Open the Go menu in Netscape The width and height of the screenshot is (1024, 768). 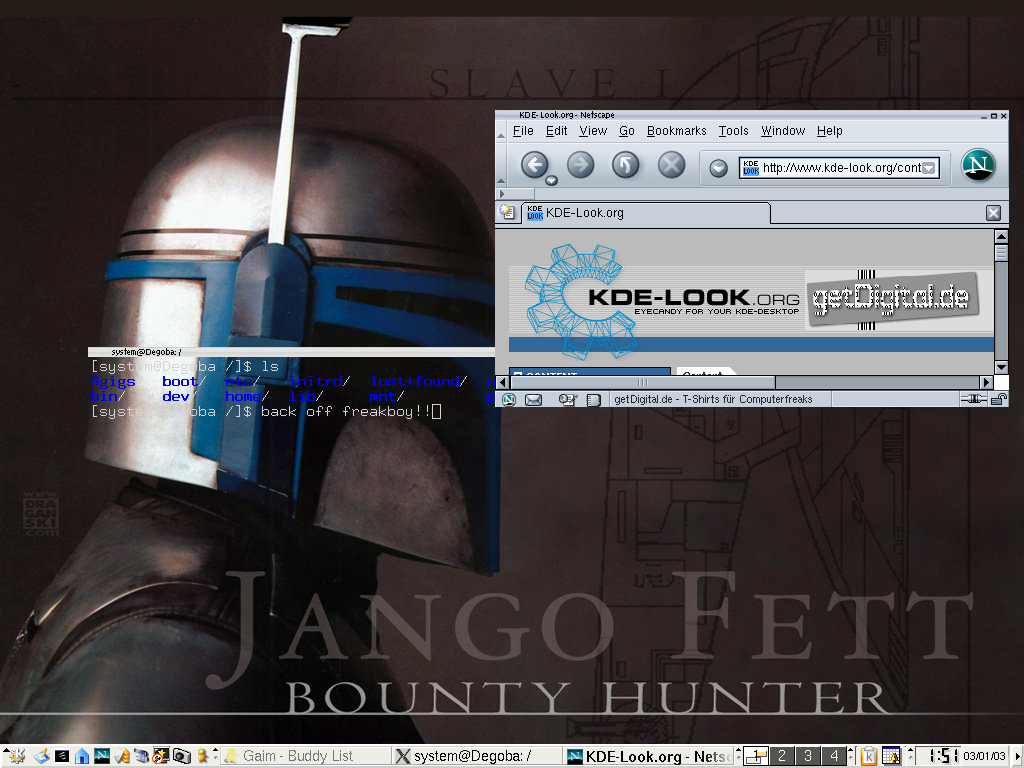[x=627, y=131]
